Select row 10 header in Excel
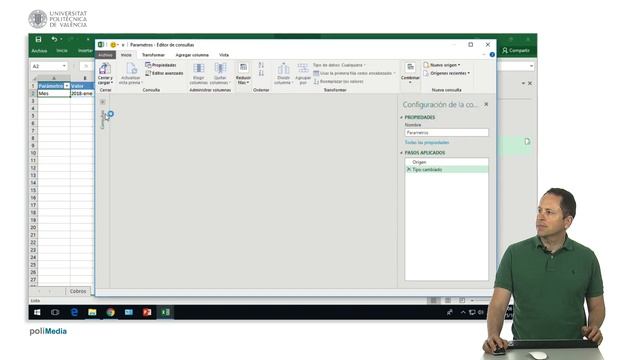The image size is (640, 360). [33, 153]
